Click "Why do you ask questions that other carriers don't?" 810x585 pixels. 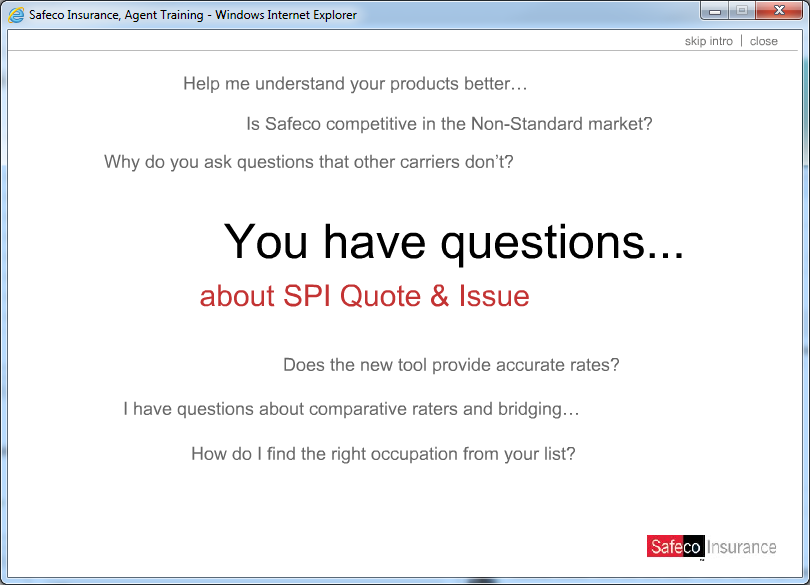pos(308,162)
